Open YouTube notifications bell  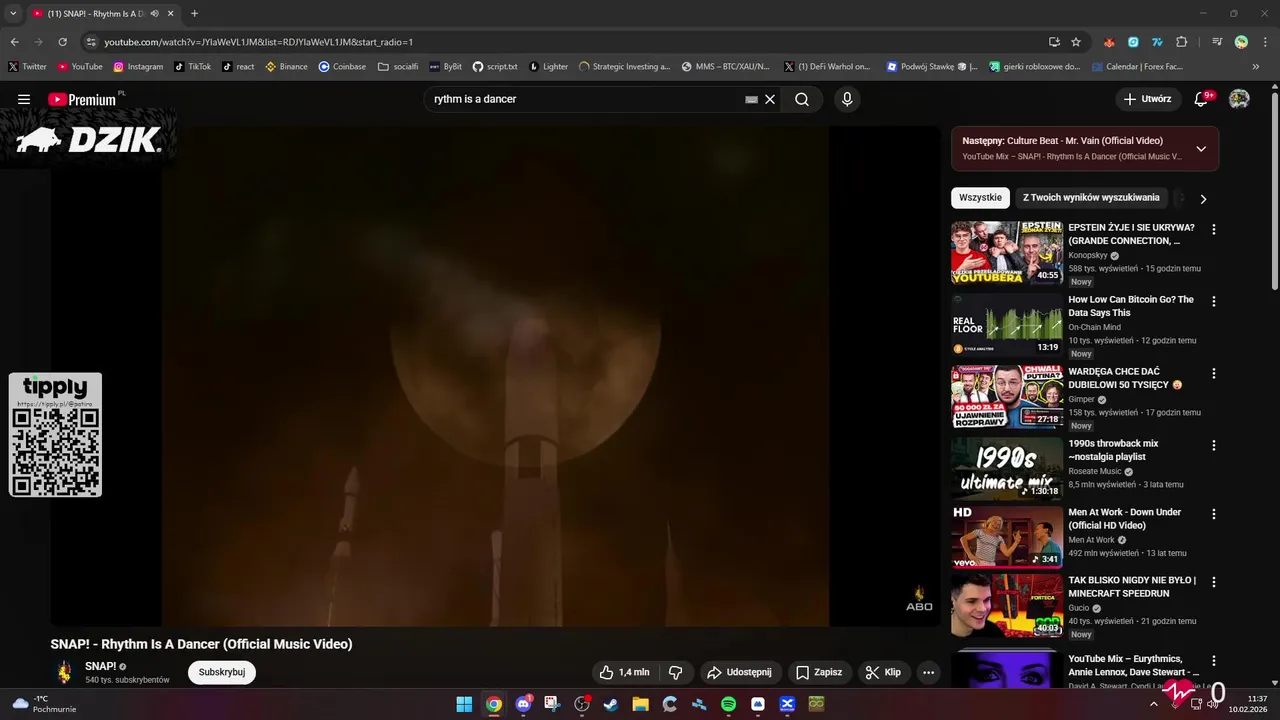coord(1202,99)
